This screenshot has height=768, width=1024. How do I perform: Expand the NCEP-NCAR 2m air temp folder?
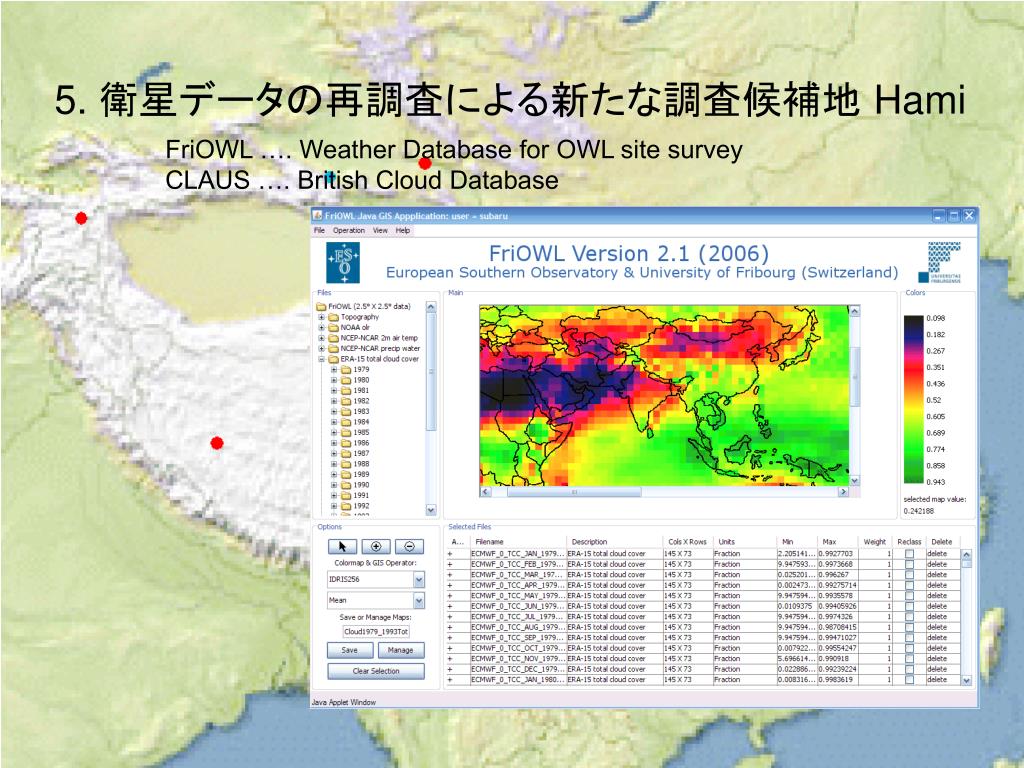(x=321, y=338)
